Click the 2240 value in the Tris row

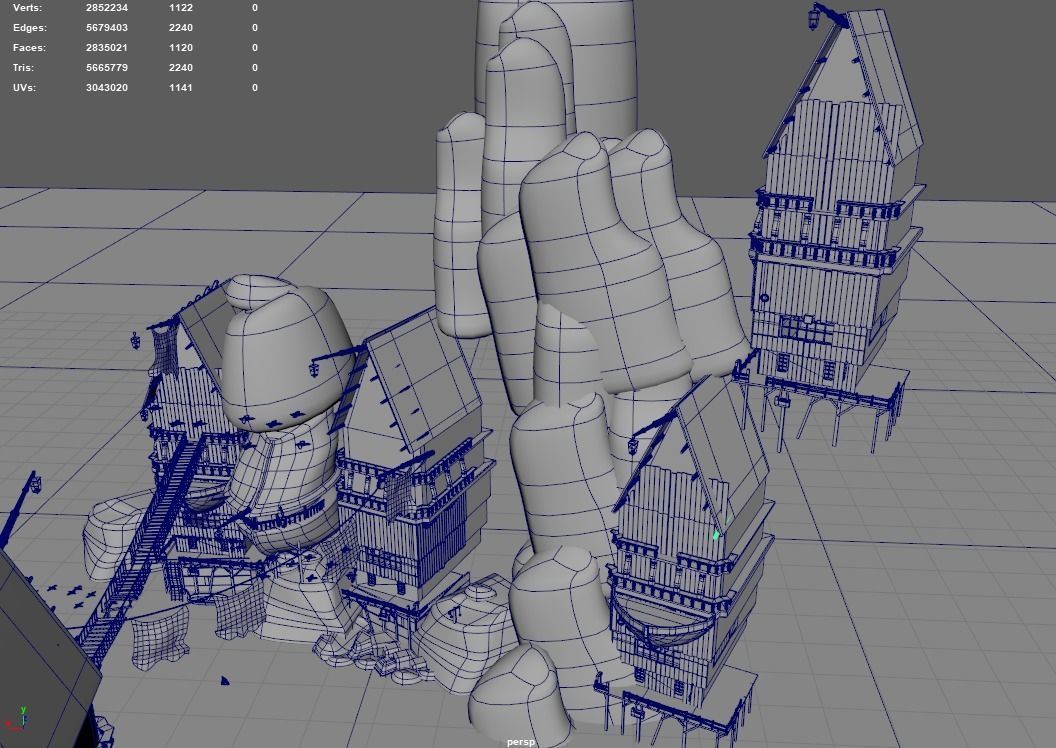[x=180, y=67]
